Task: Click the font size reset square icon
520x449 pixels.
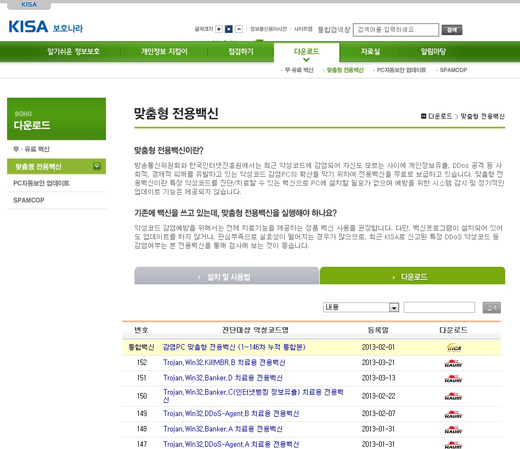Action: point(229,29)
